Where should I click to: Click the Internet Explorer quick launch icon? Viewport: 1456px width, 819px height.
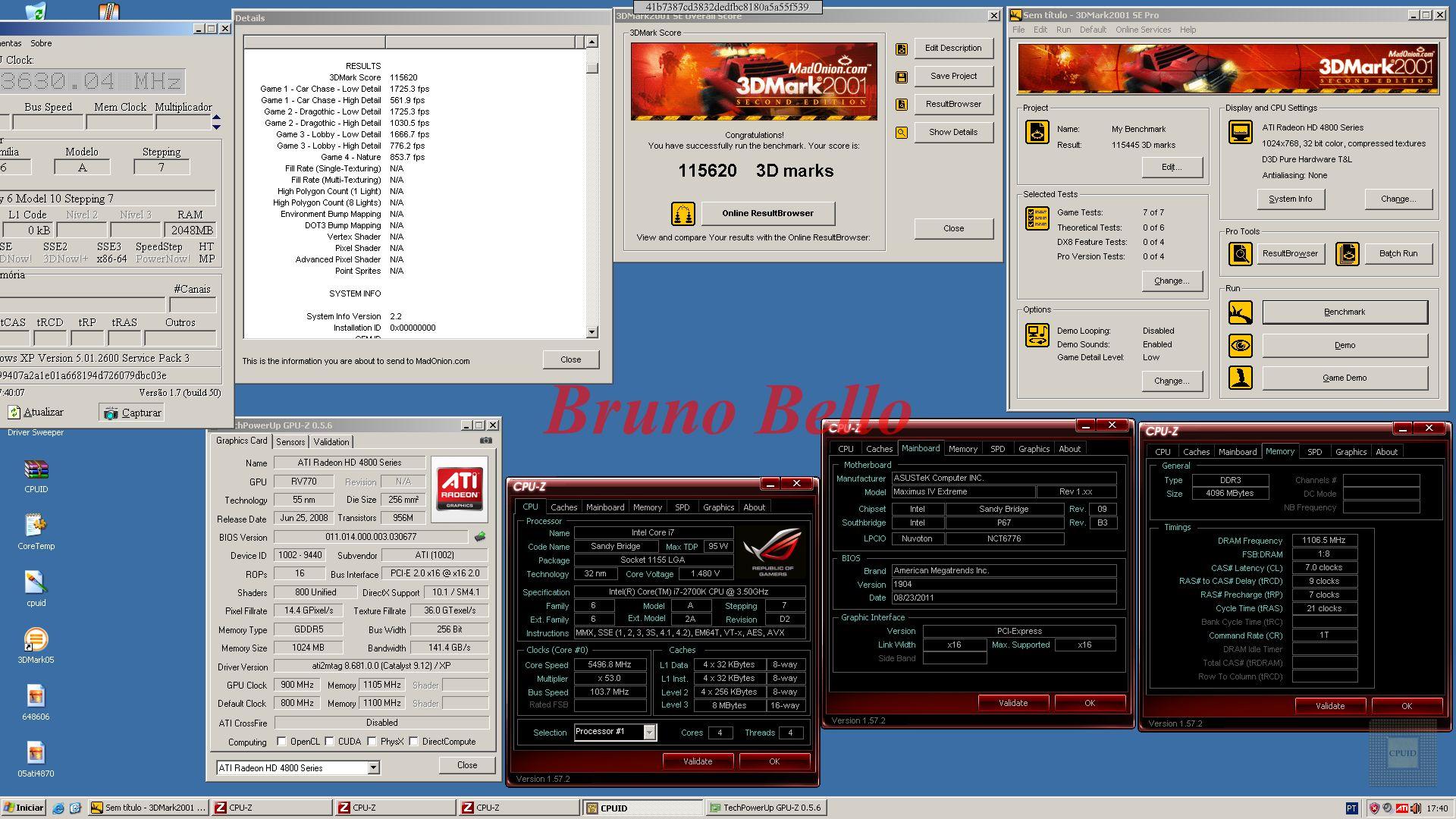coord(58,808)
